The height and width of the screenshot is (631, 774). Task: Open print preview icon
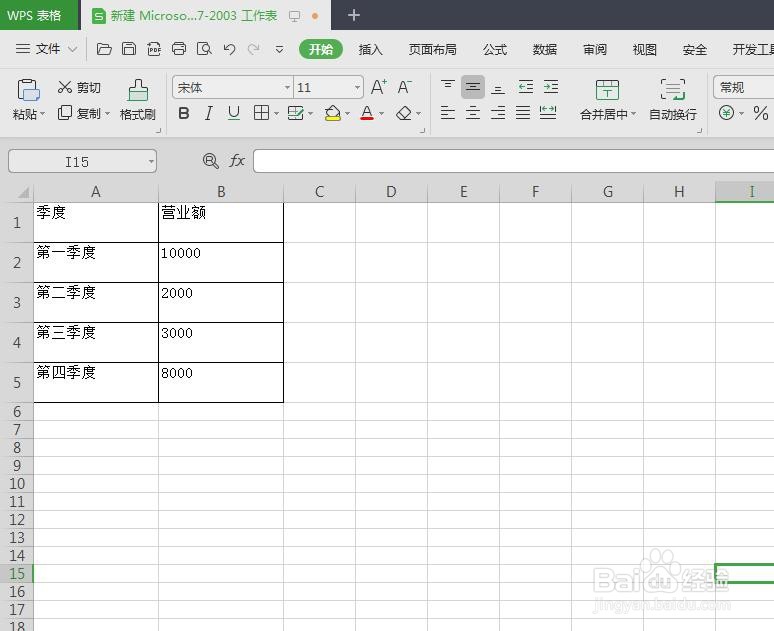[204, 49]
